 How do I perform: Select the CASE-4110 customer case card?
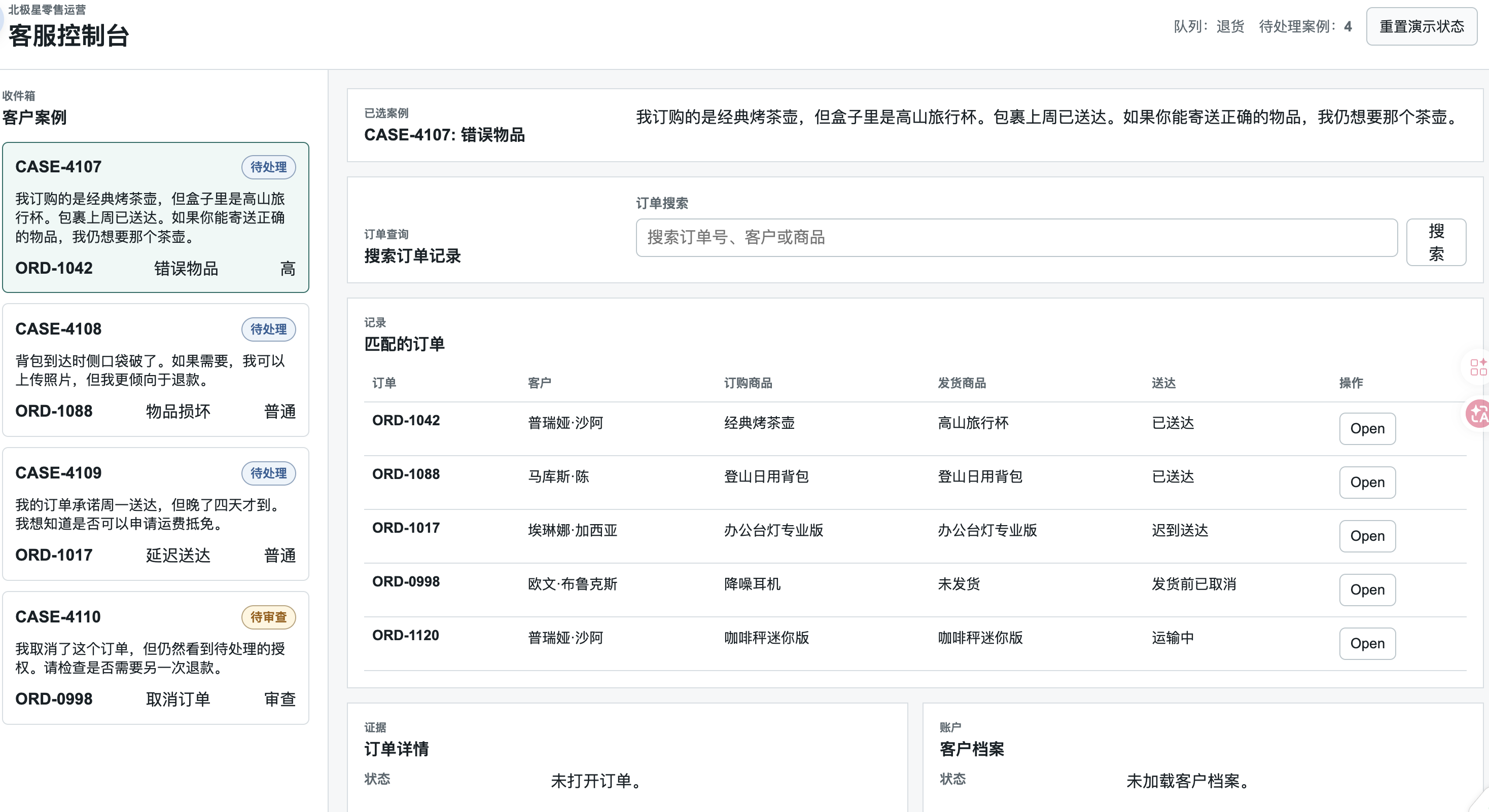click(x=156, y=658)
